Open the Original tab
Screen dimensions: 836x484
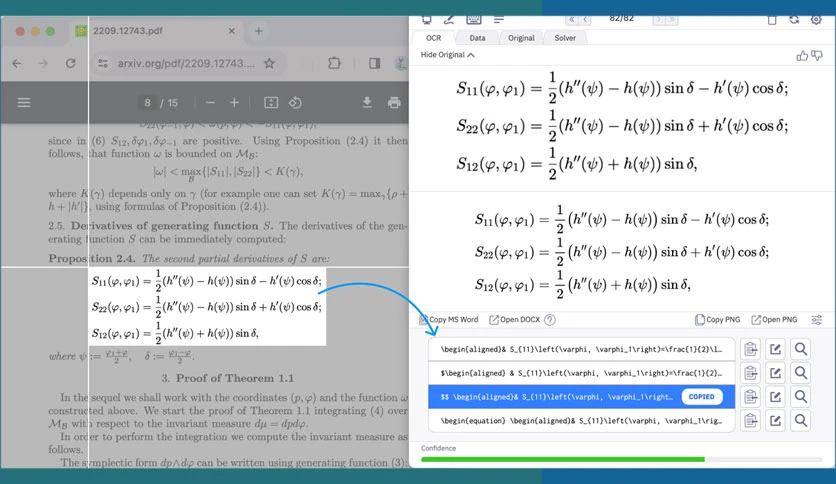coord(521,38)
